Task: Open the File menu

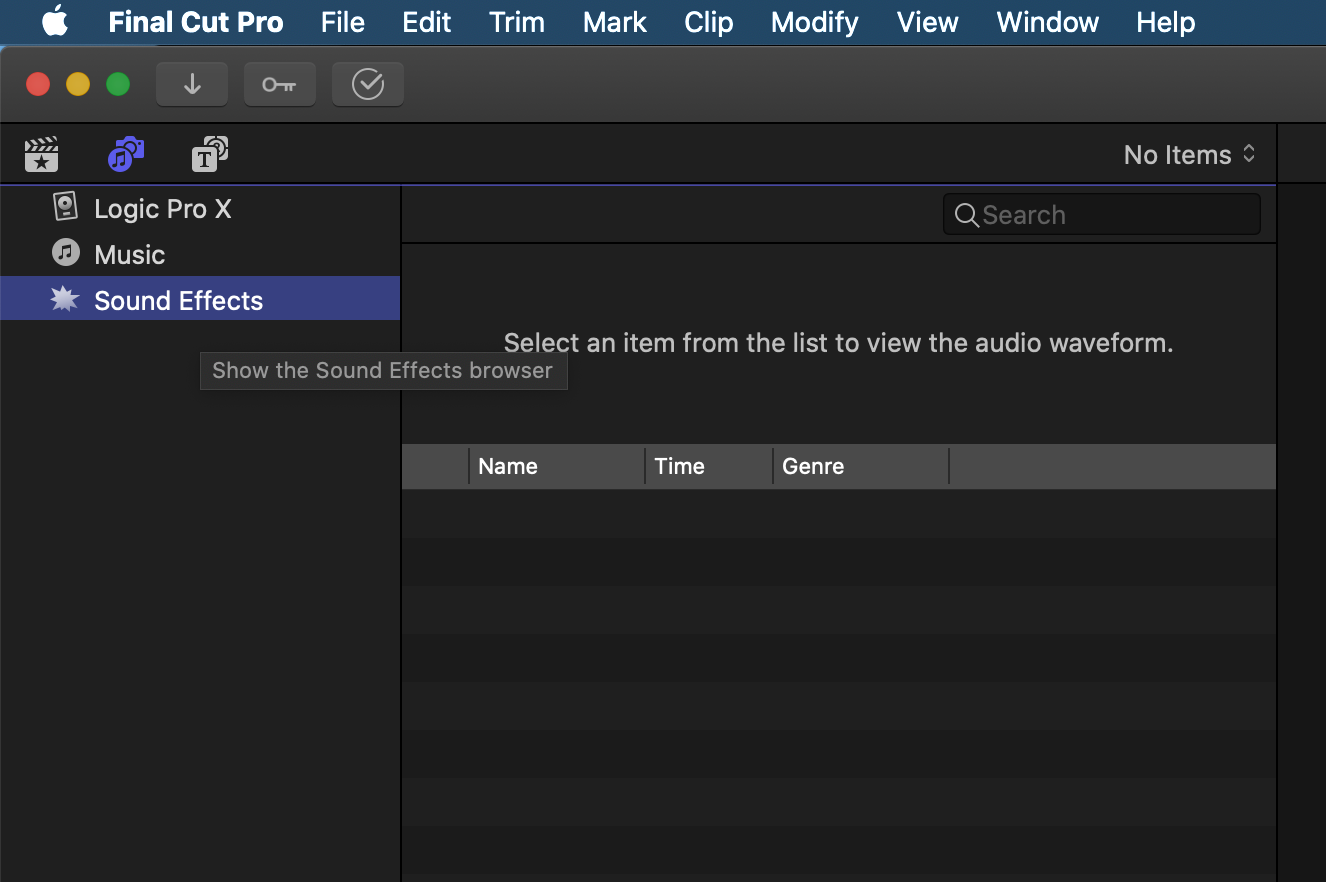Action: 343,22
